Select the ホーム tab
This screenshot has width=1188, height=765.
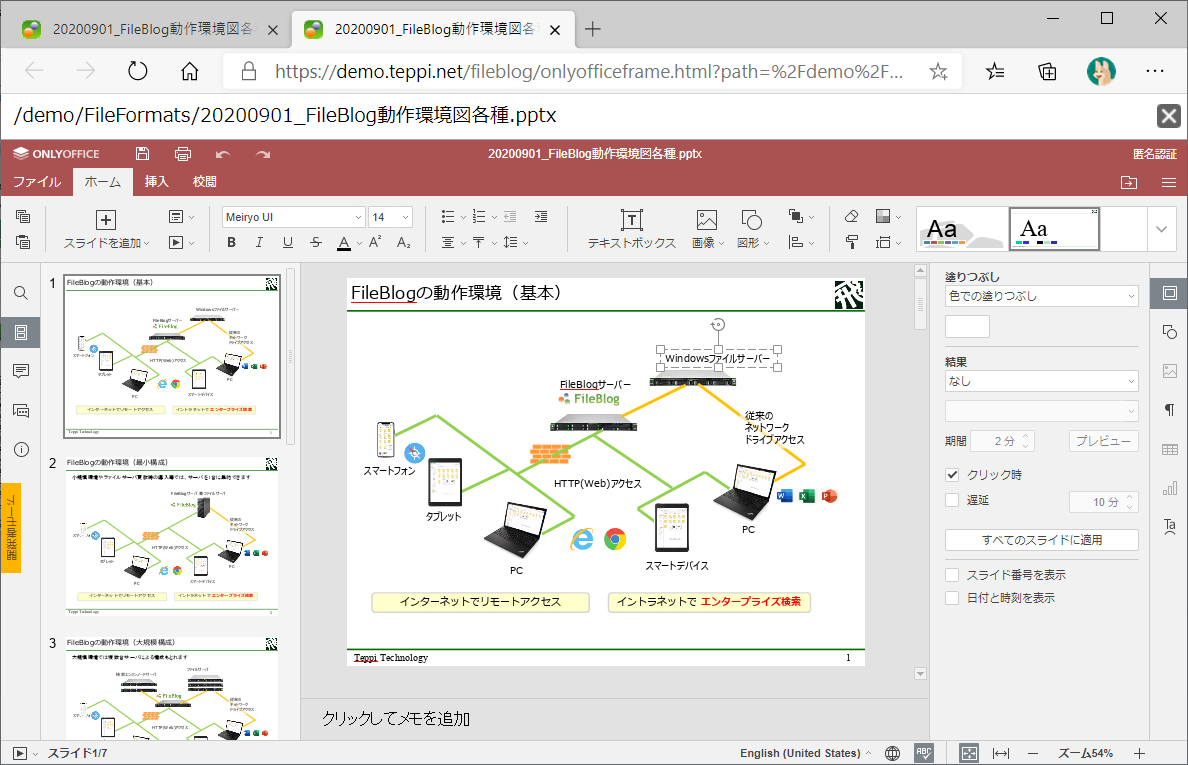point(103,182)
